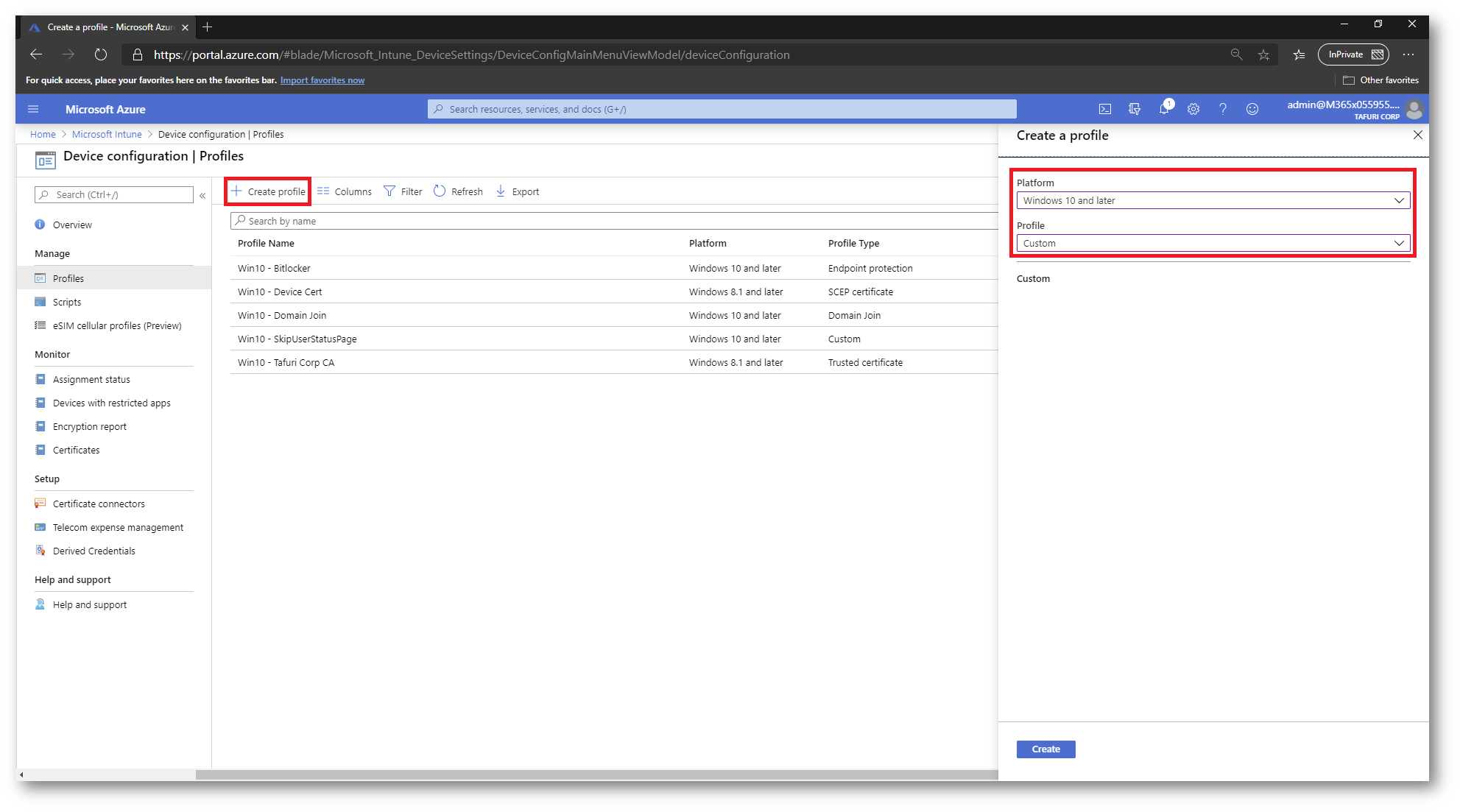Open the Directory and subscription filter icon
Viewport: 1460px width, 812px height.
[x=1134, y=109]
